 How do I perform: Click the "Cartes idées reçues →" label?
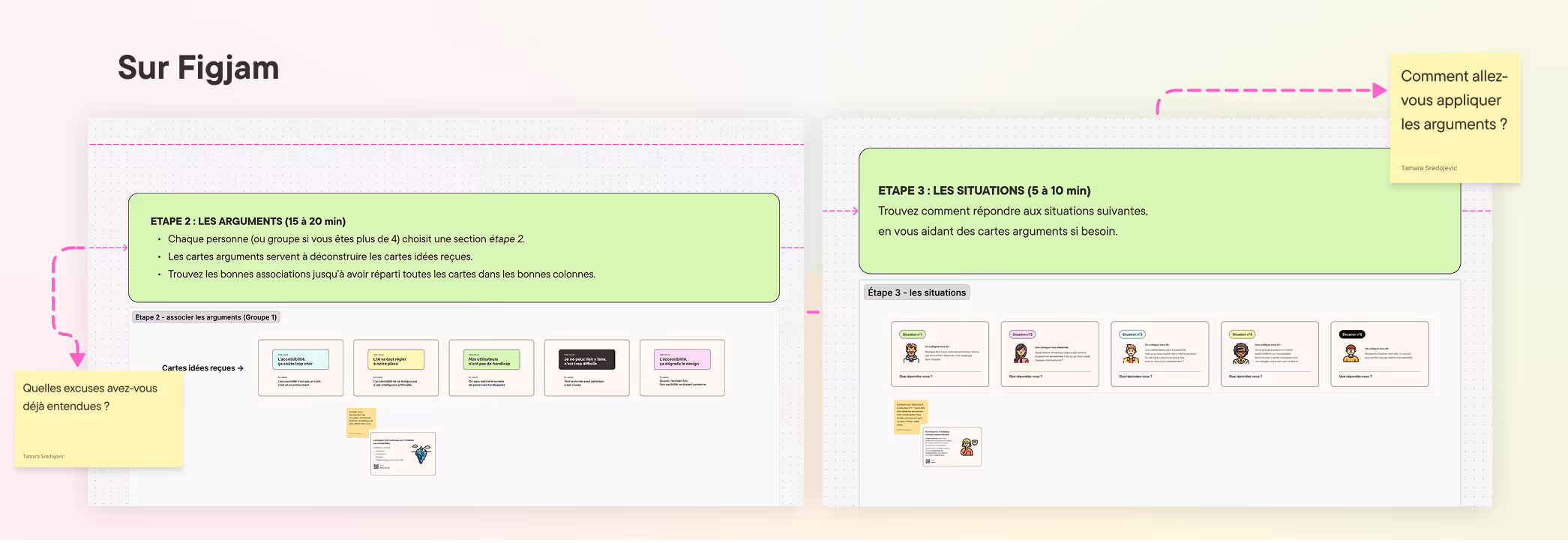[x=202, y=368]
